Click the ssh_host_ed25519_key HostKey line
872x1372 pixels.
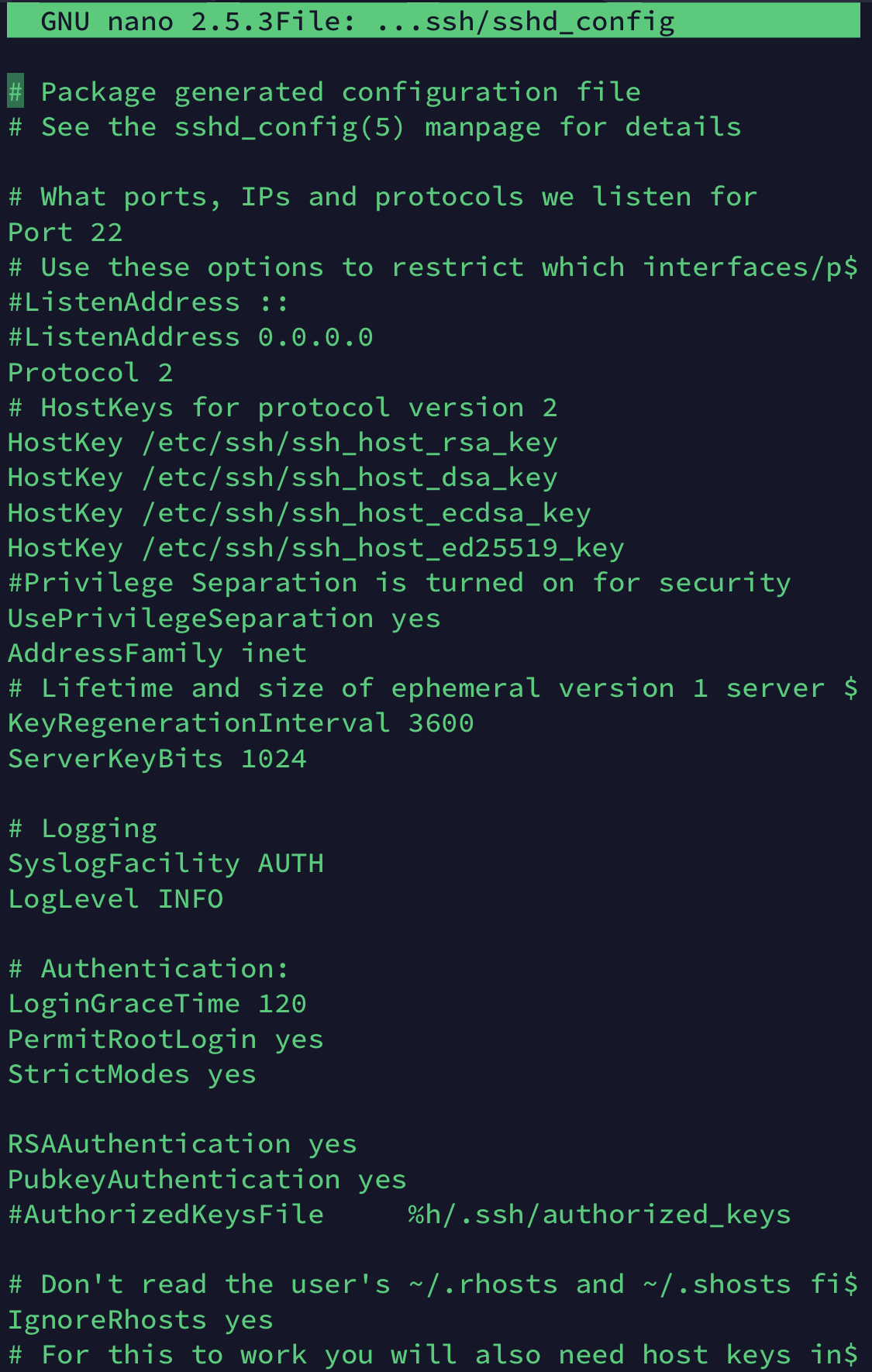point(316,548)
